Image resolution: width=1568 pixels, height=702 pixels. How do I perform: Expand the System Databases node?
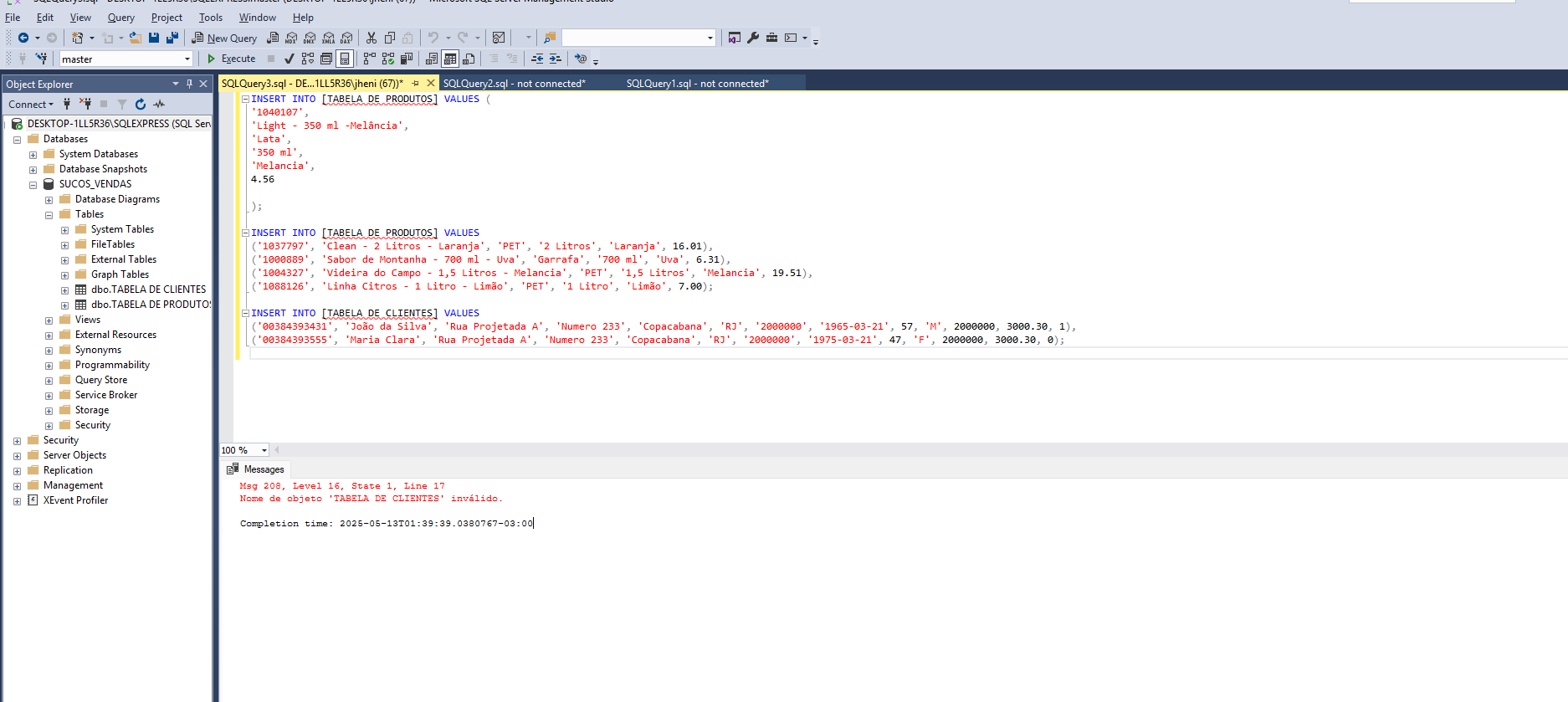33,155
